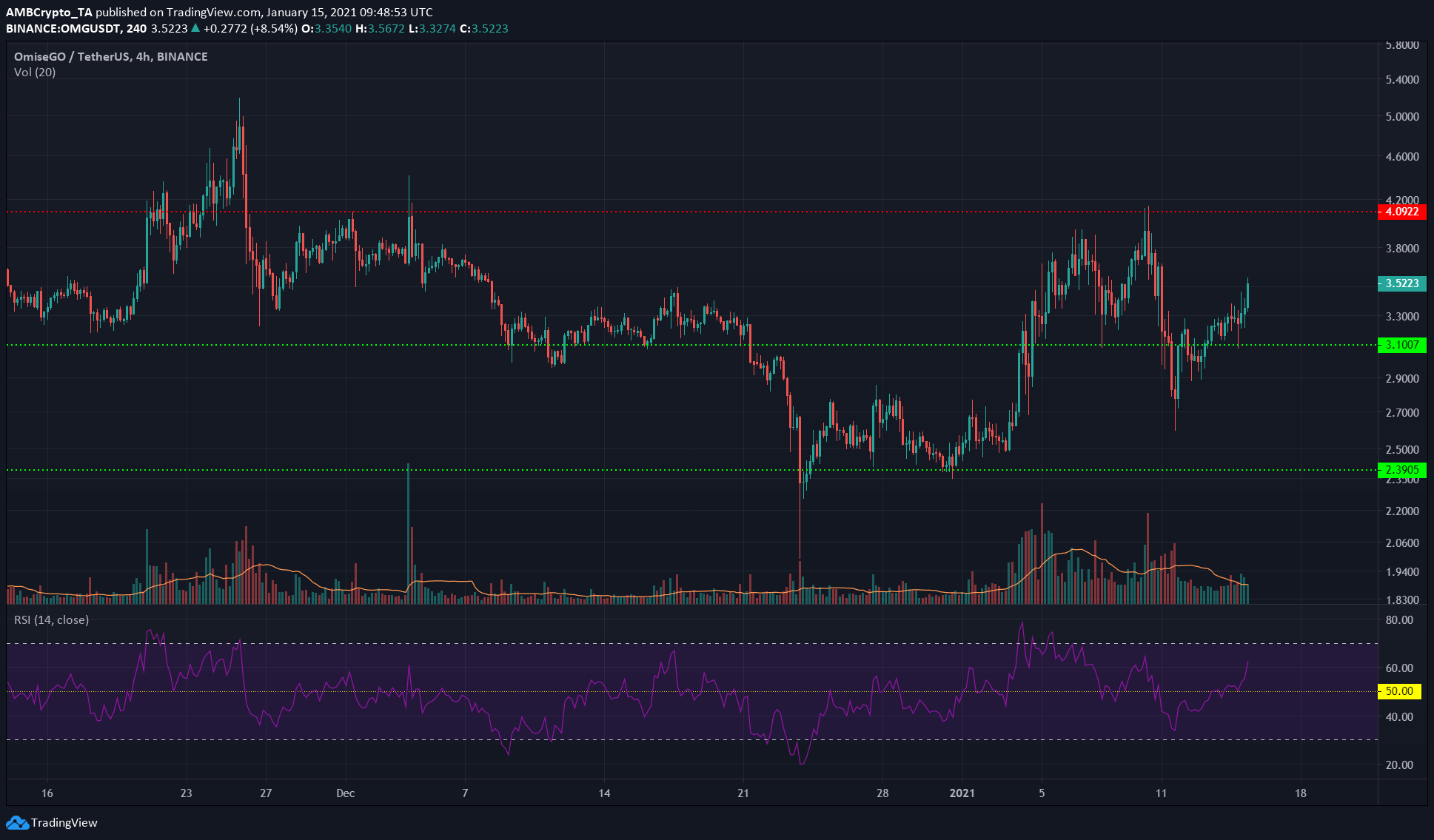Click the RSI 80.00 axis label
This screenshot has height=840, width=1434.
1399,620
